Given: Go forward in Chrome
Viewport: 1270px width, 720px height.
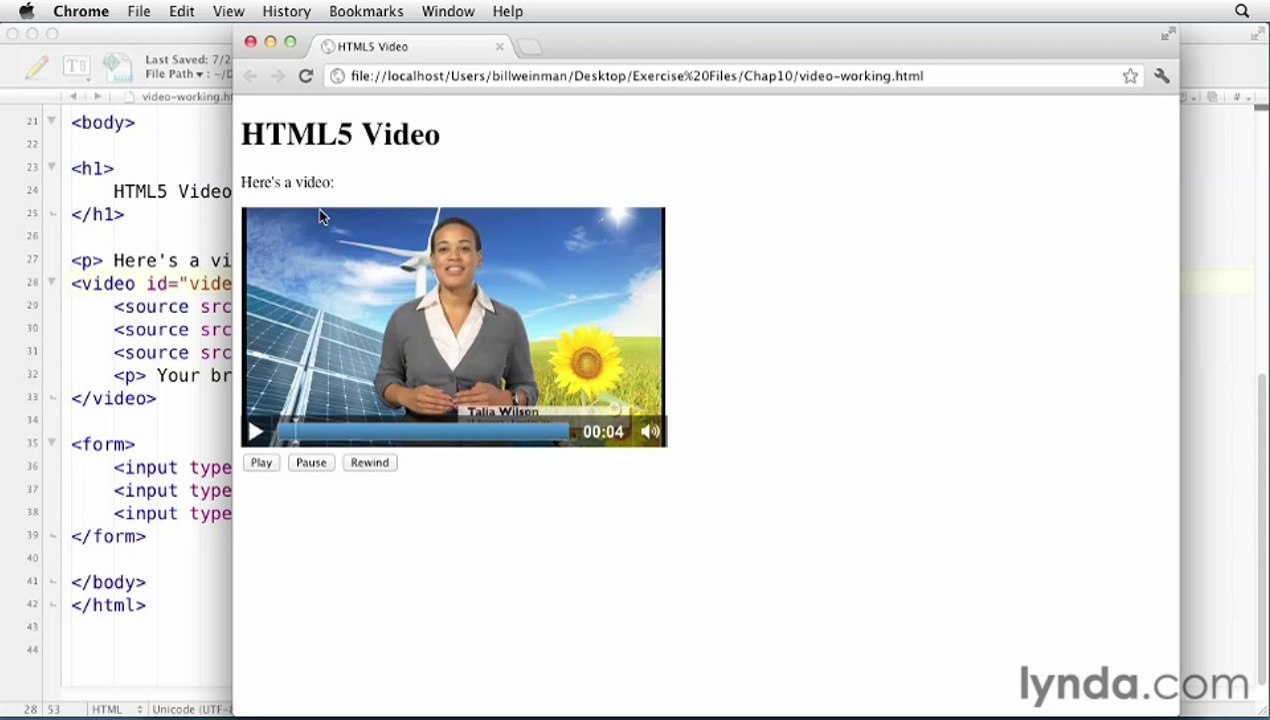Looking at the screenshot, I should pos(277,76).
